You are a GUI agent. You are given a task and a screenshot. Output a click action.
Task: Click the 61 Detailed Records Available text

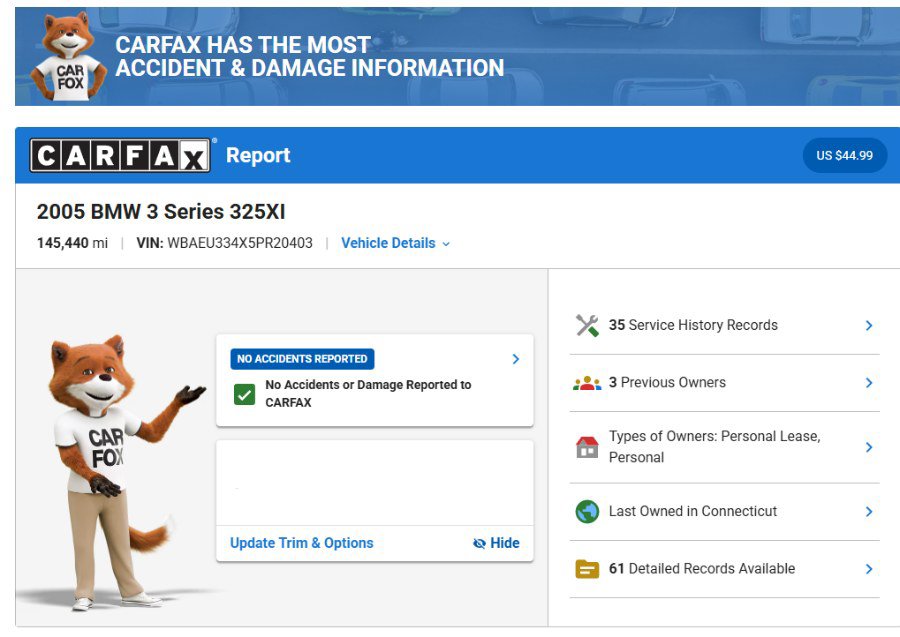click(x=702, y=569)
